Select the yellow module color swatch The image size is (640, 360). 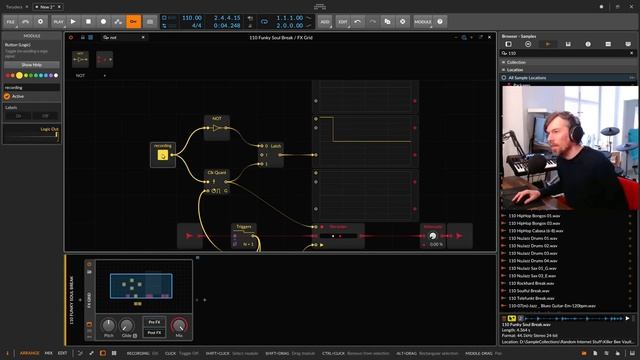click(19, 76)
